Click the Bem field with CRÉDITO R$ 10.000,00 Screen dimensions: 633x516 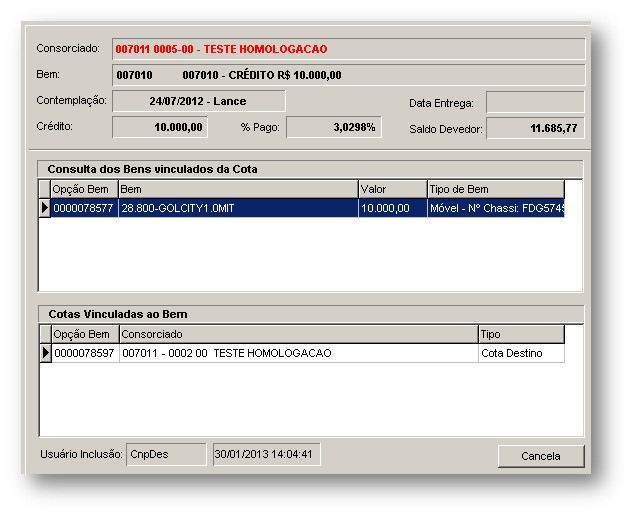[x=349, y=75]
